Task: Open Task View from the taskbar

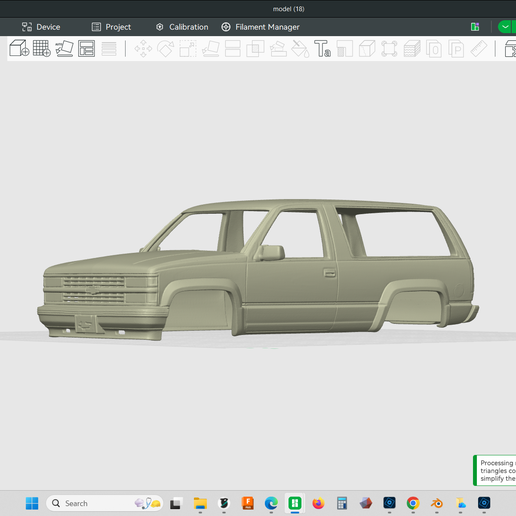Action: tap(176, 503)
